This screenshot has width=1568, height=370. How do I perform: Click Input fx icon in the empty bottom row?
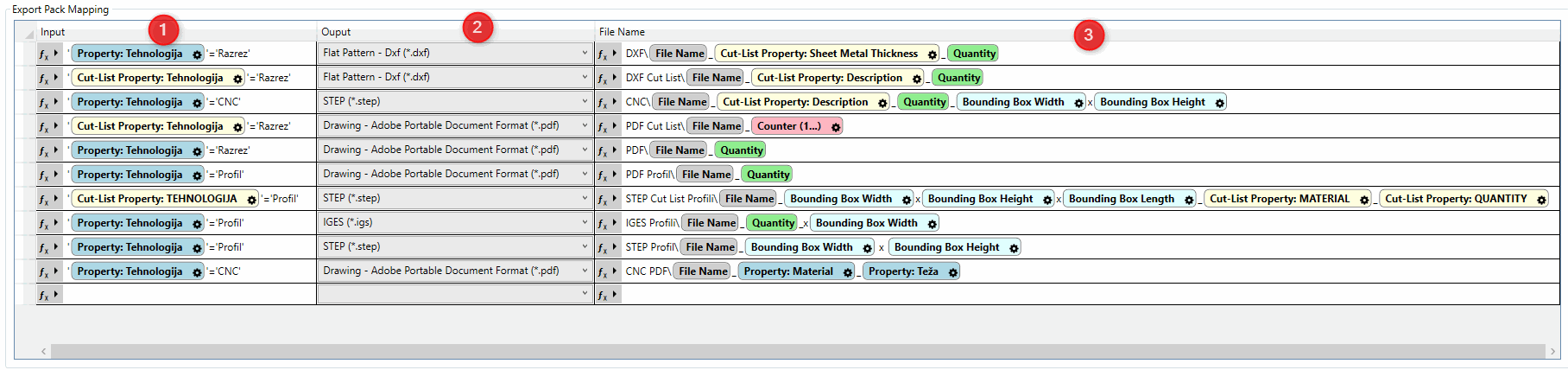click(x=44, y=295)
